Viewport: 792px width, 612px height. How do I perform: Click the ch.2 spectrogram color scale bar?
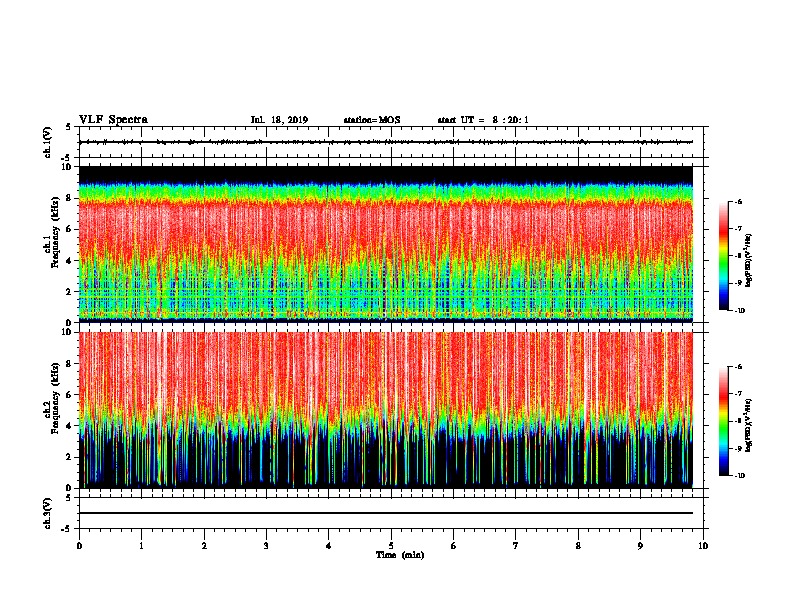tap(724, 421)
